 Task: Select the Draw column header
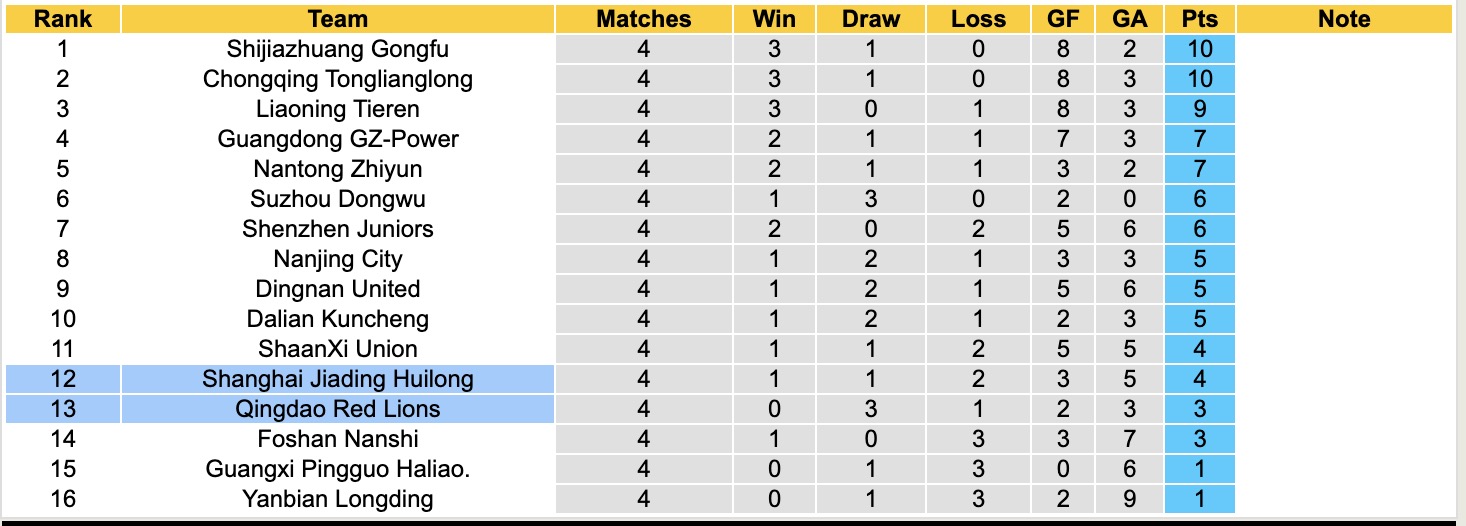coord(870,19)
